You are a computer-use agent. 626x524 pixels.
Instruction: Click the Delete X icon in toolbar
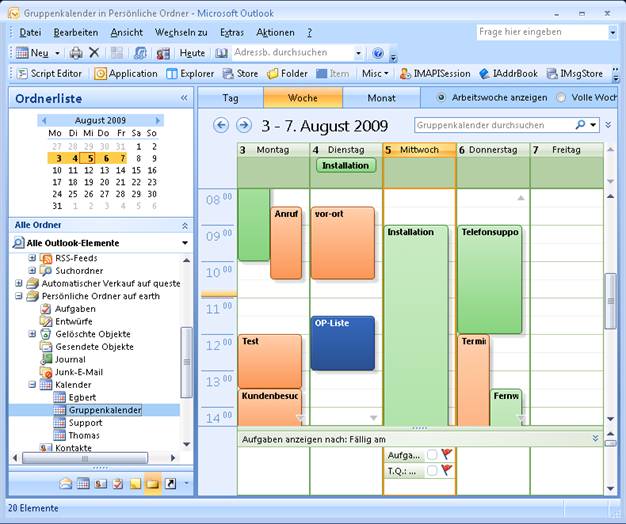coord(94,52)
